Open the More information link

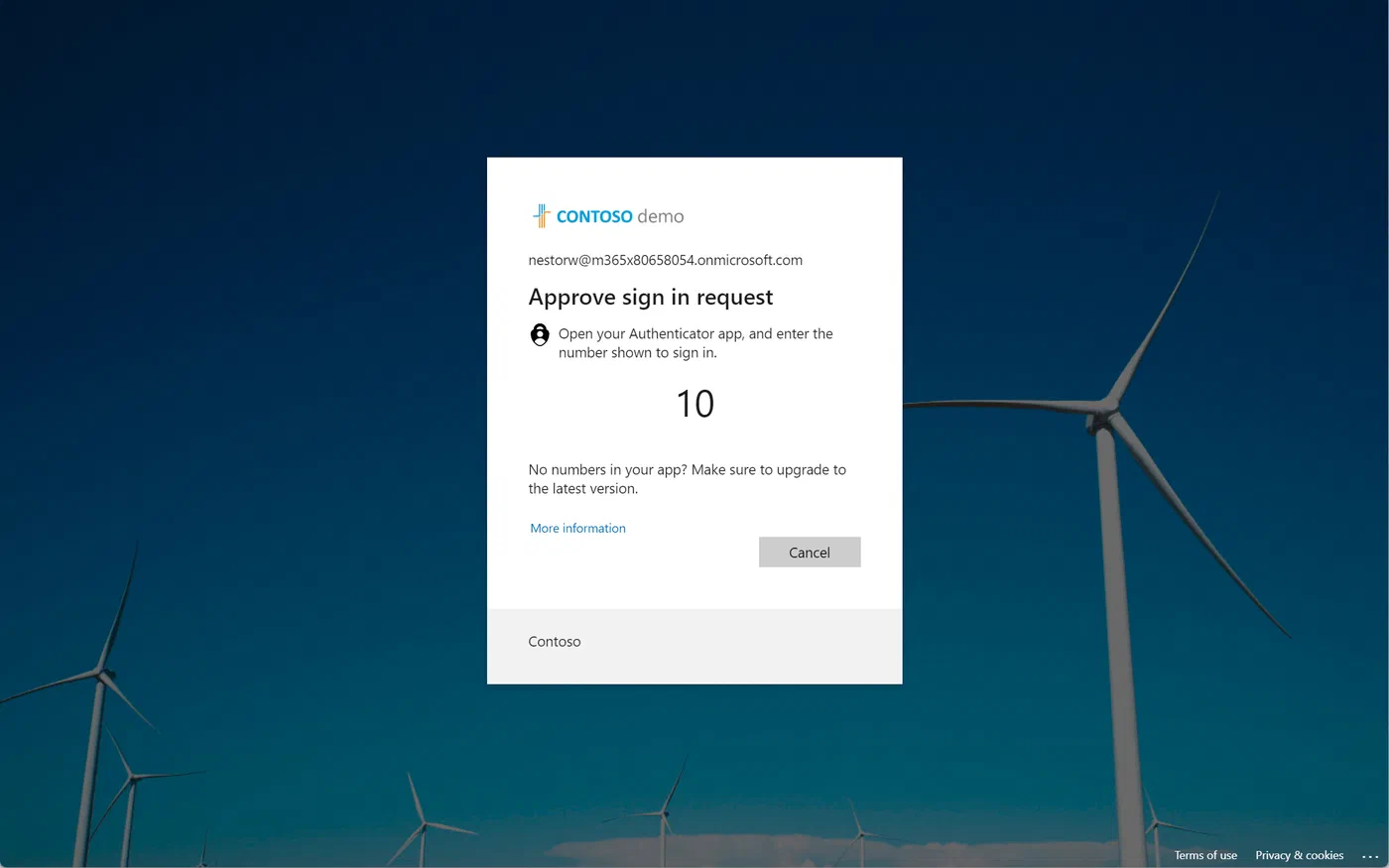pyautogui.click(x=577, y=529)
